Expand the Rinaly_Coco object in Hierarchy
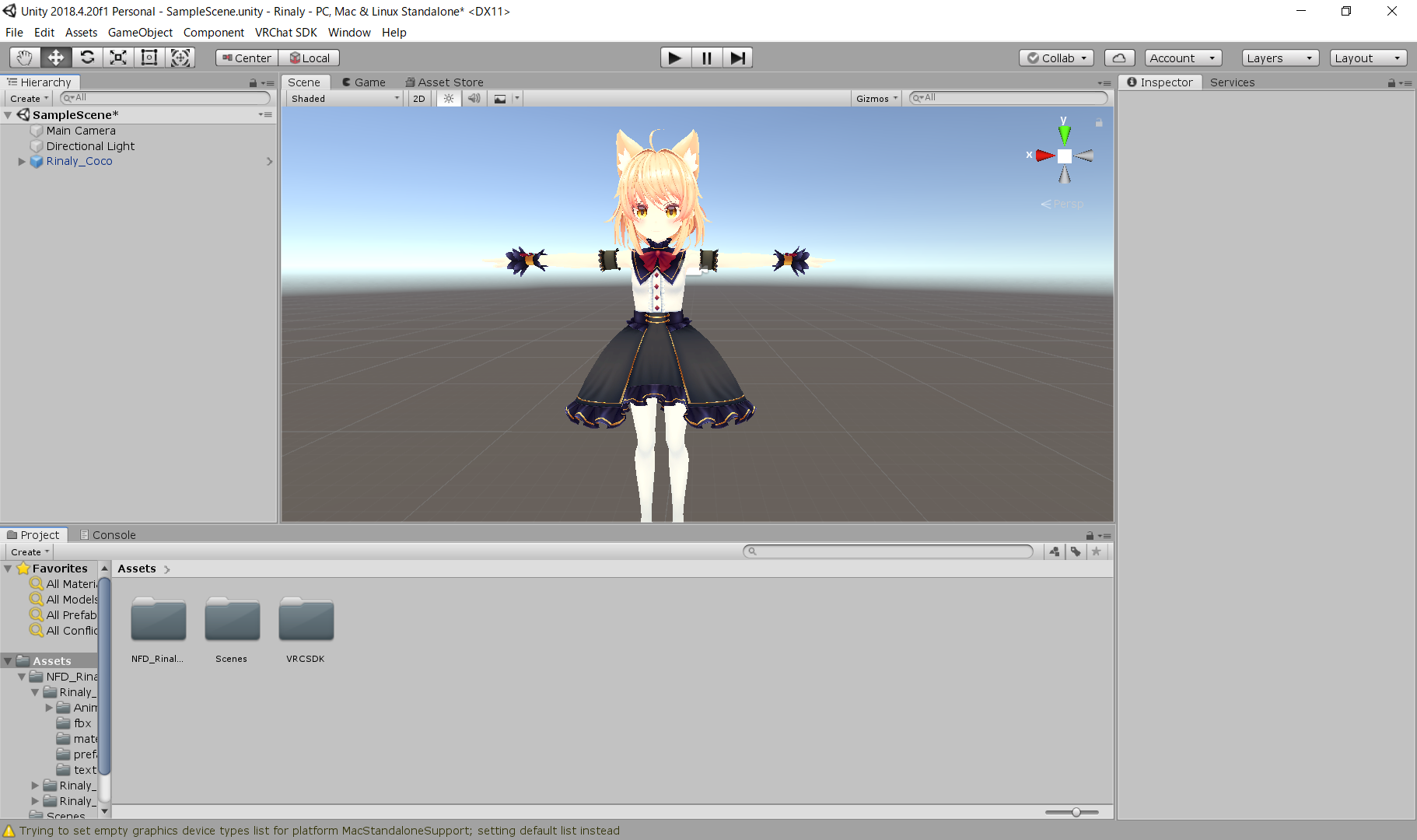This screenshot has height=840, width=1417. tap(21, 161)
